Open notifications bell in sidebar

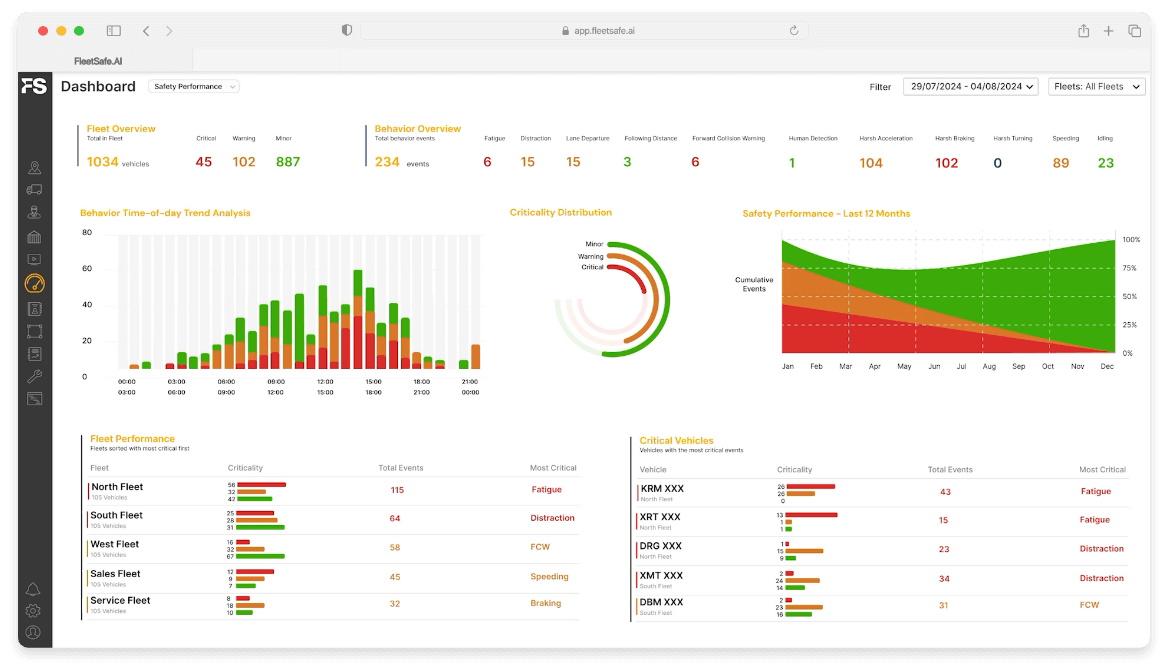click(x=33, y=589)
